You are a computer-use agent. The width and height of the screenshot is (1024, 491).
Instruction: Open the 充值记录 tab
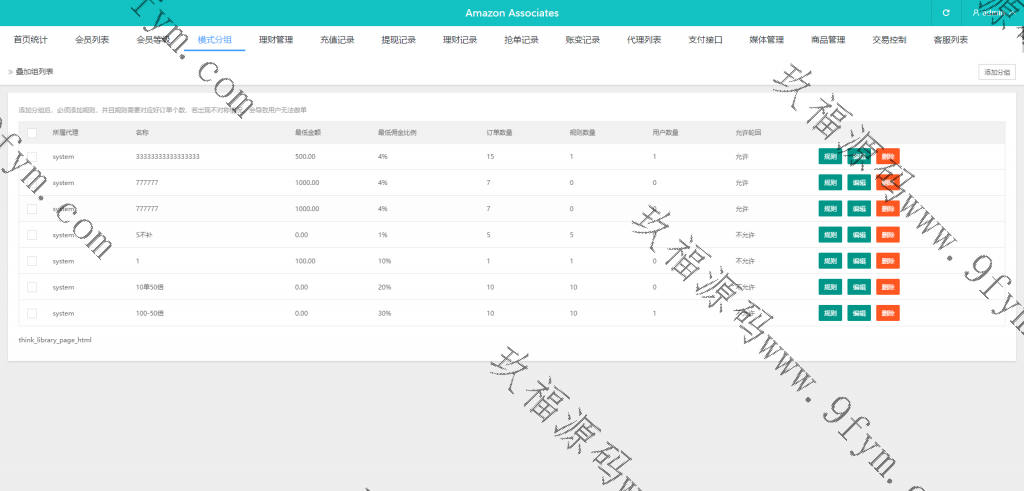click(337, 41)
